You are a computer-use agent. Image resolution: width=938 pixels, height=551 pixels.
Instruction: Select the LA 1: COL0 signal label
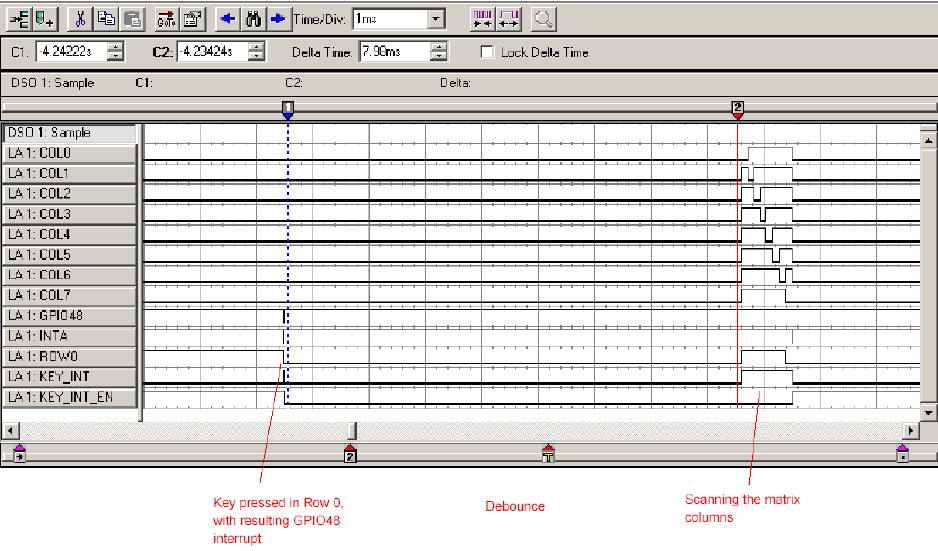point(71,154)
